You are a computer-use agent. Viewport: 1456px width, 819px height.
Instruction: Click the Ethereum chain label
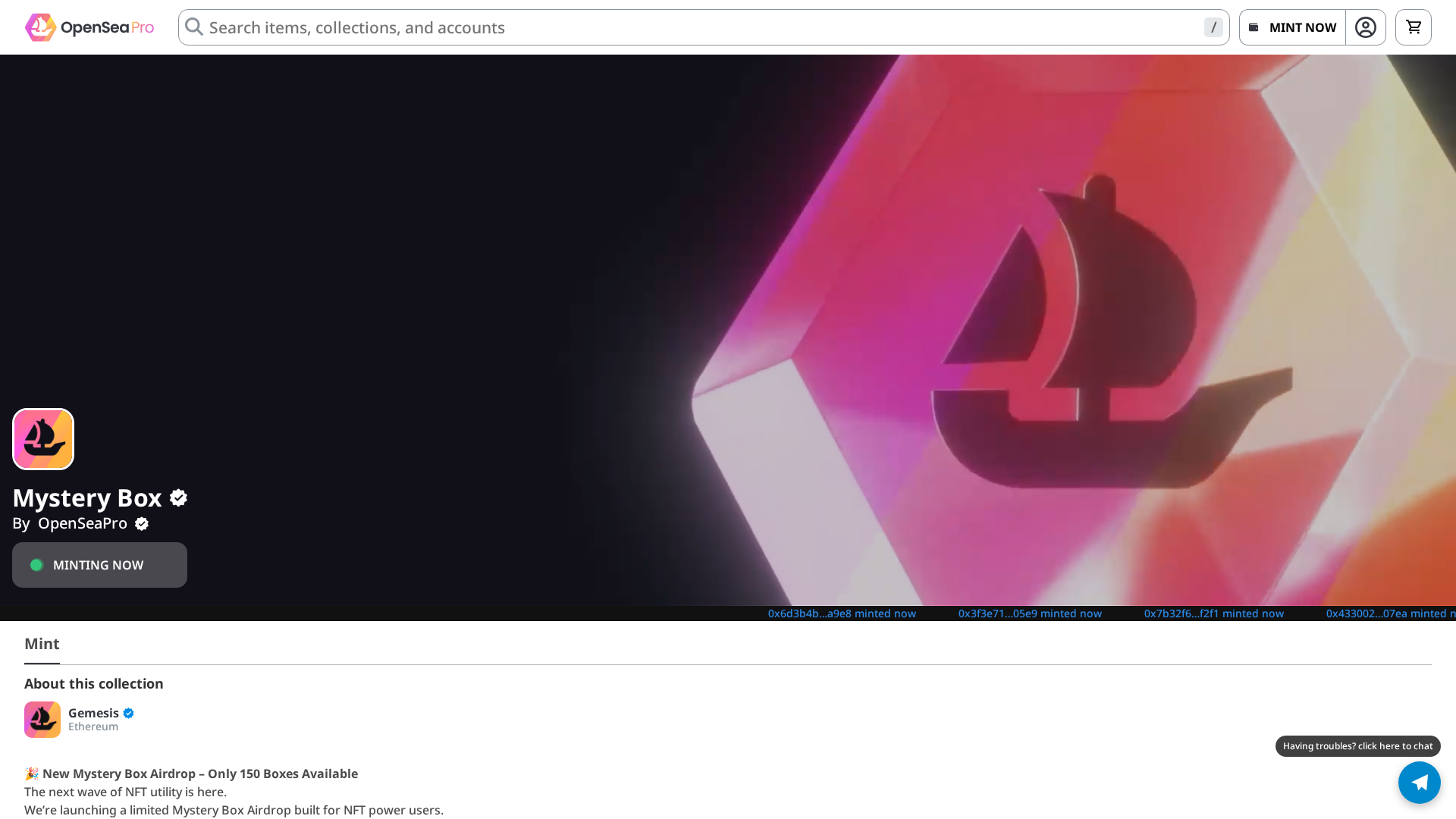(x=93, y=726)
